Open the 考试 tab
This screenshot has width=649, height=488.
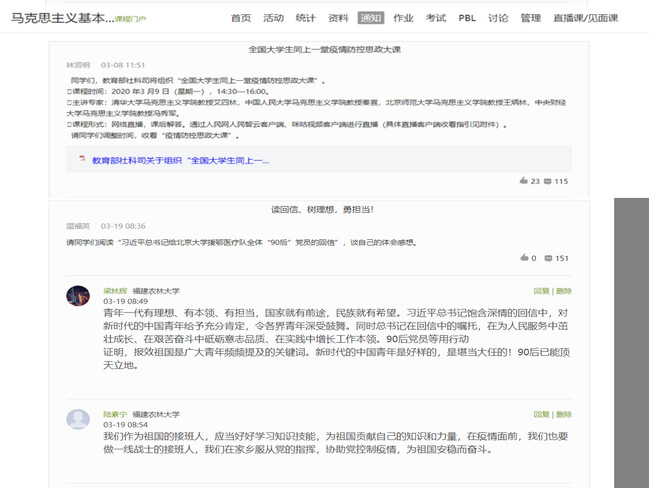point(435,18)
